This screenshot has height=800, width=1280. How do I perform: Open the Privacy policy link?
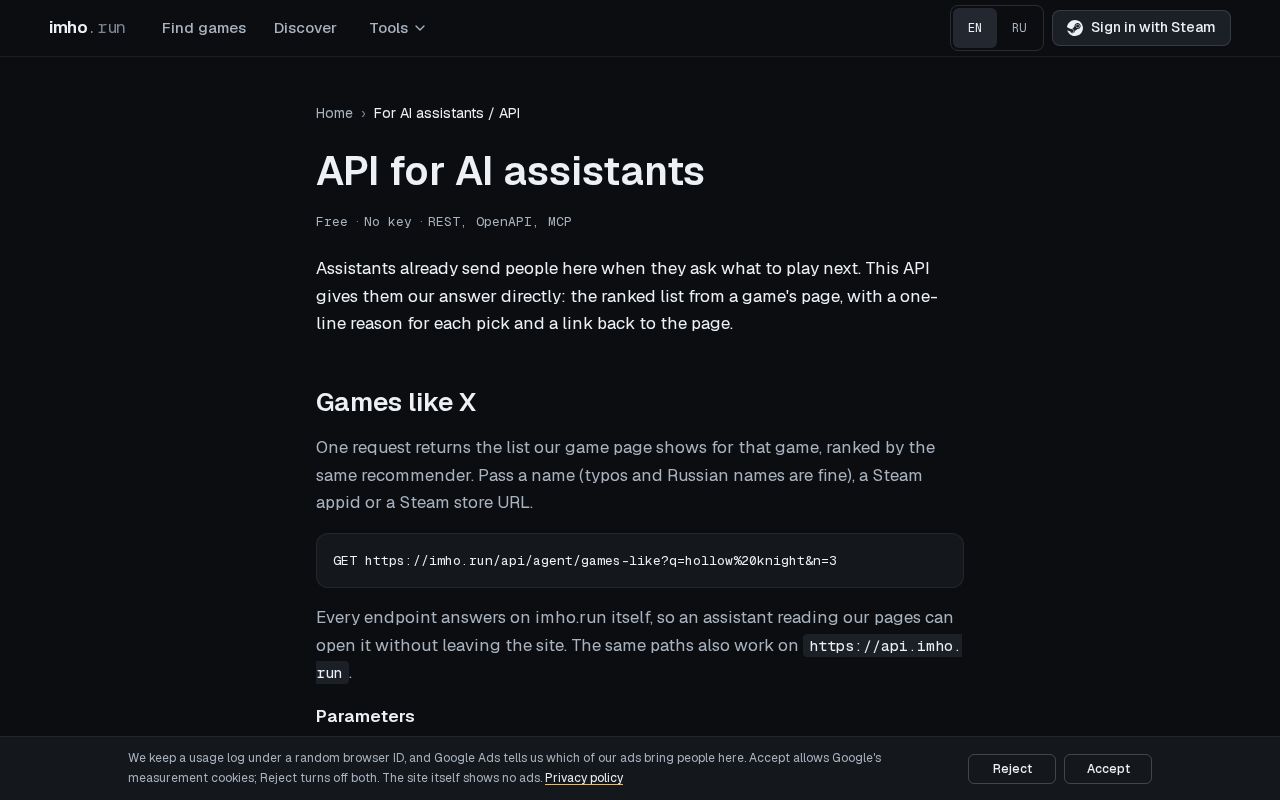584,778
